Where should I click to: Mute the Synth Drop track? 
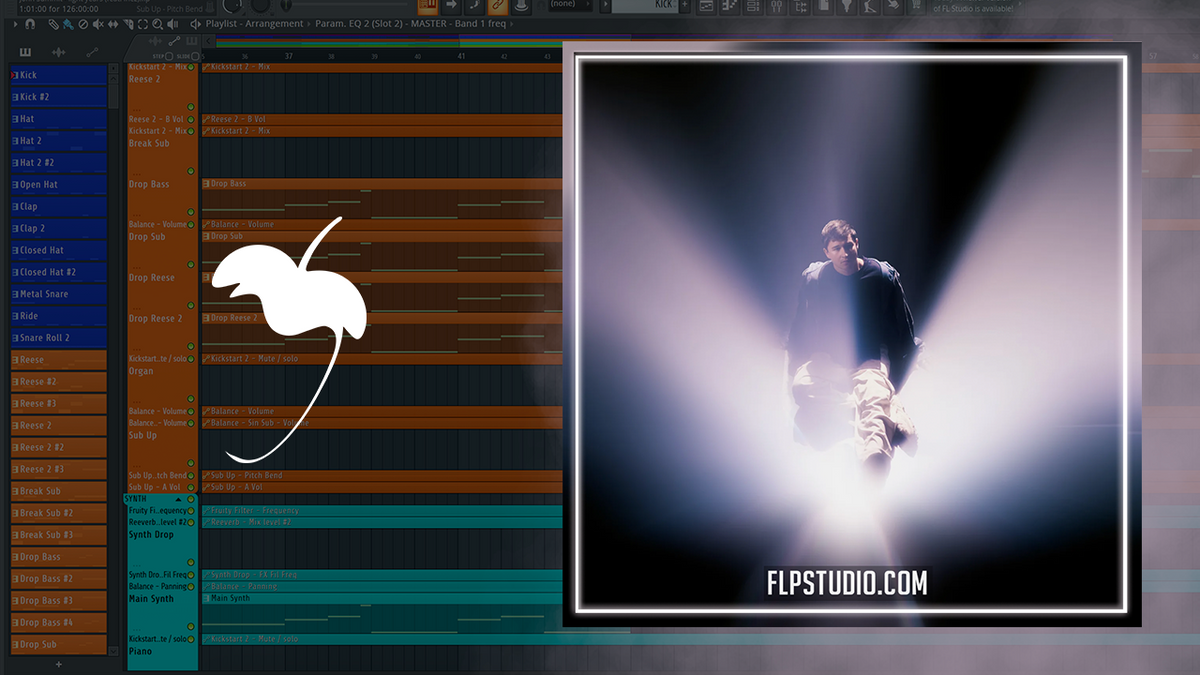tap(190, 551)
